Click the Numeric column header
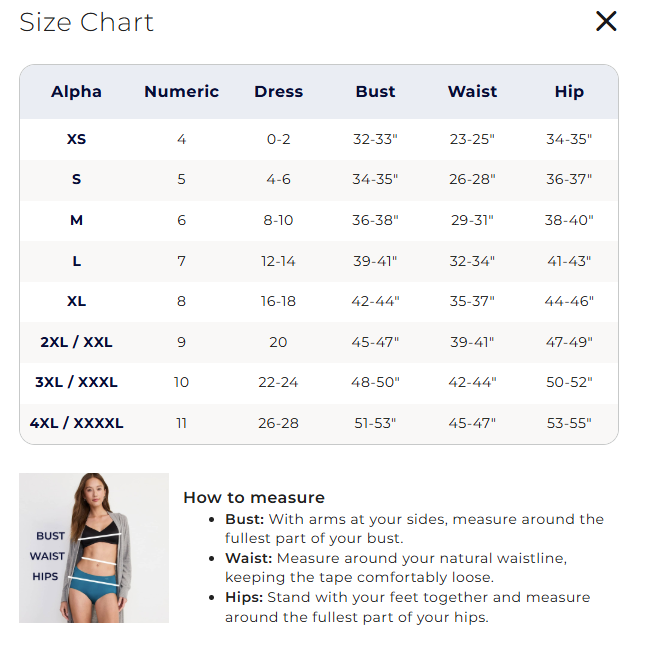This screenshot has width=645, height=646. pyautogui.click(x=181, y=92)
